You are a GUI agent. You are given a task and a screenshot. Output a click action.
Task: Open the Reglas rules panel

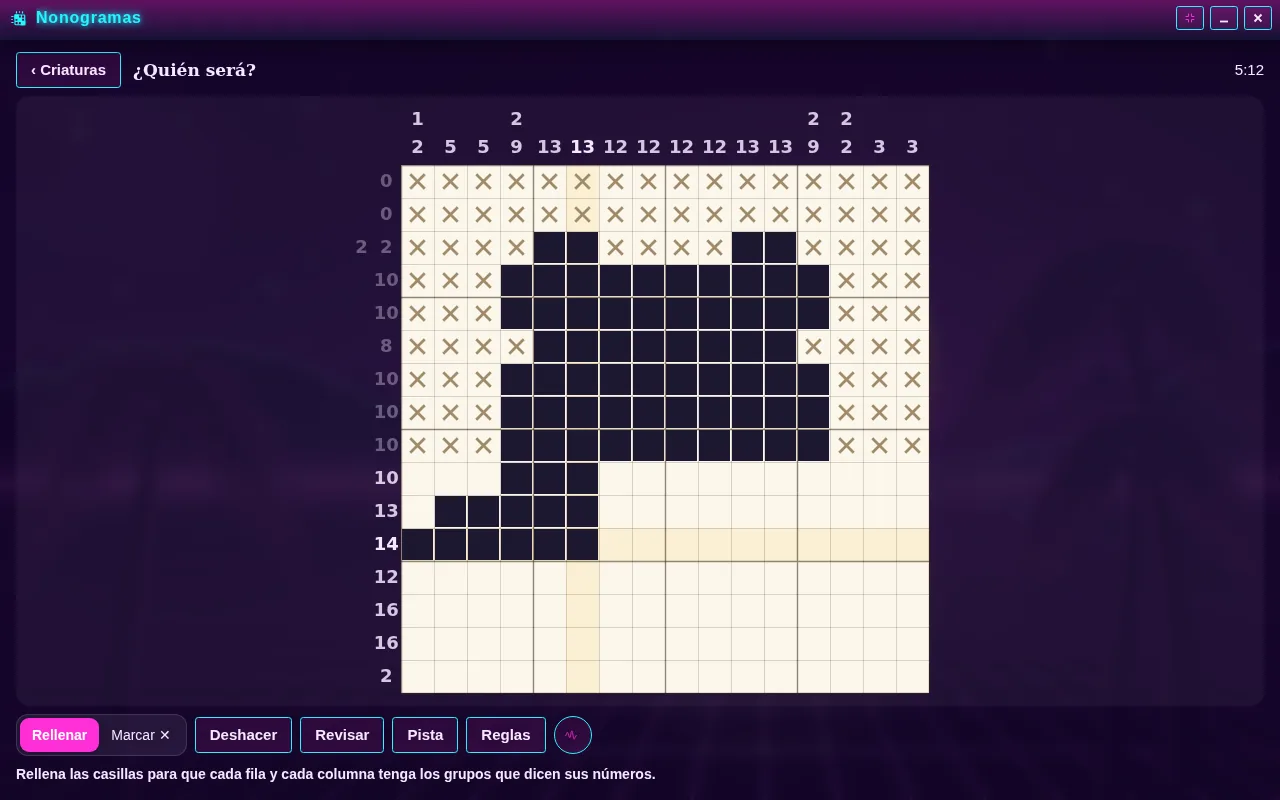(x=506, y=735)
